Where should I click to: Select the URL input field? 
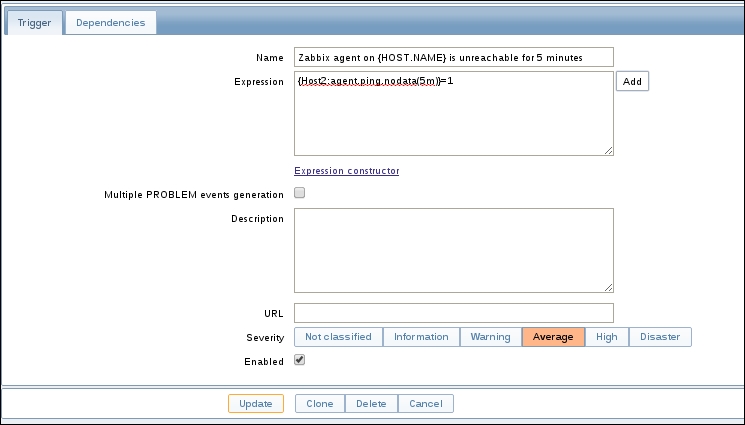pos(453,313)
